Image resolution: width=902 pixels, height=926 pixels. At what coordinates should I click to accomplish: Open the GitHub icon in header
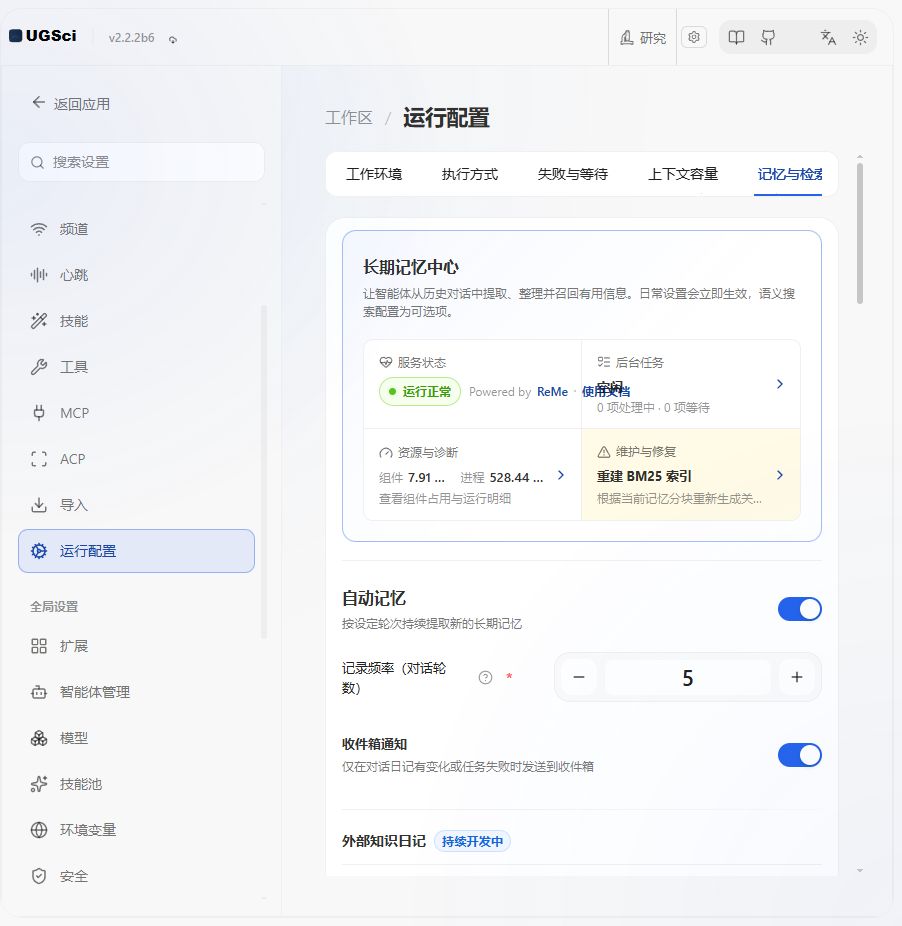point(769,38)
